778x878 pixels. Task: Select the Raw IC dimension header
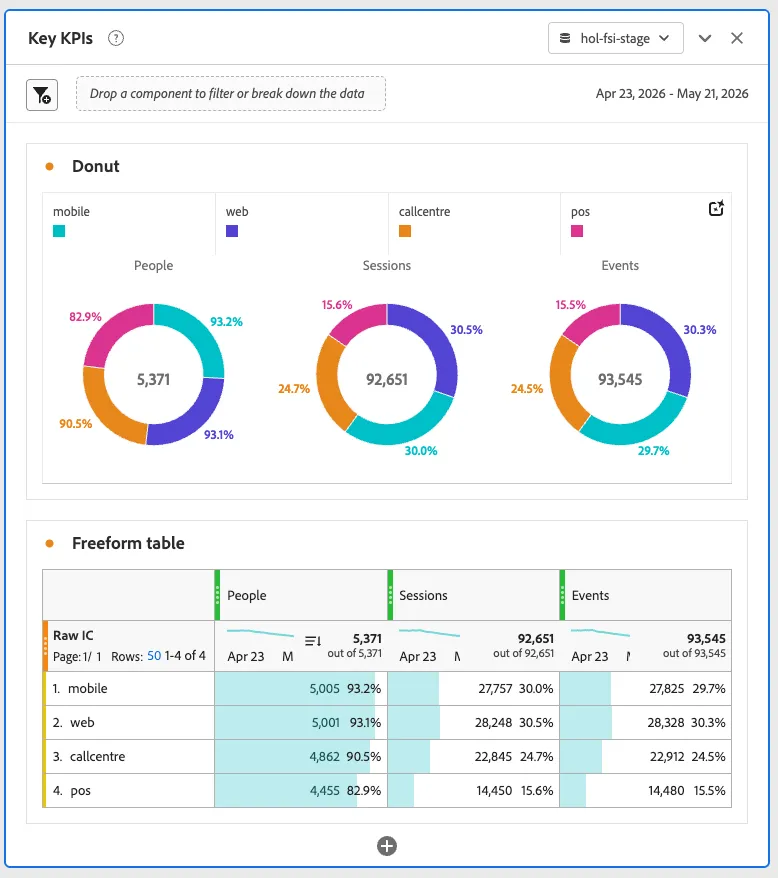click(129, 646)
